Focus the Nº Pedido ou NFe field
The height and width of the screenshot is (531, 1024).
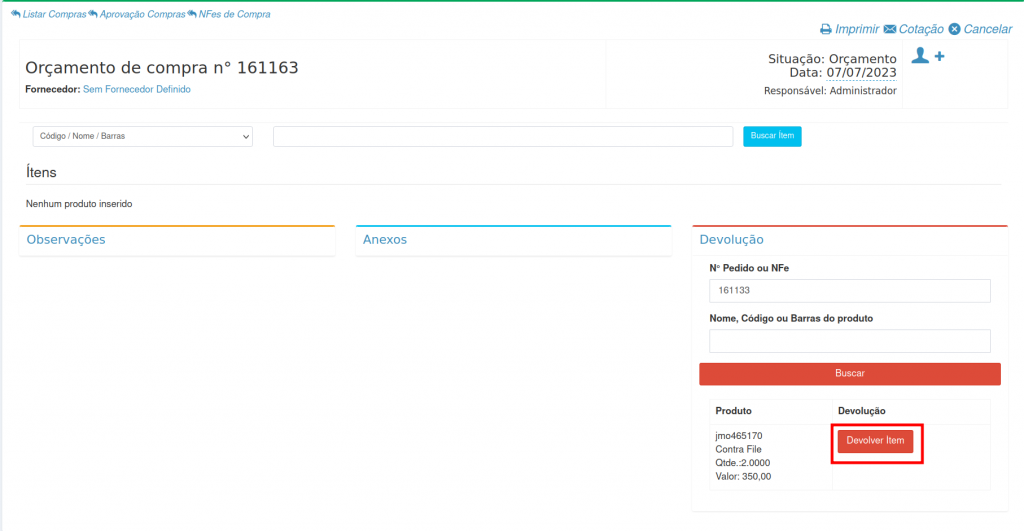click(x=849, y=290)
